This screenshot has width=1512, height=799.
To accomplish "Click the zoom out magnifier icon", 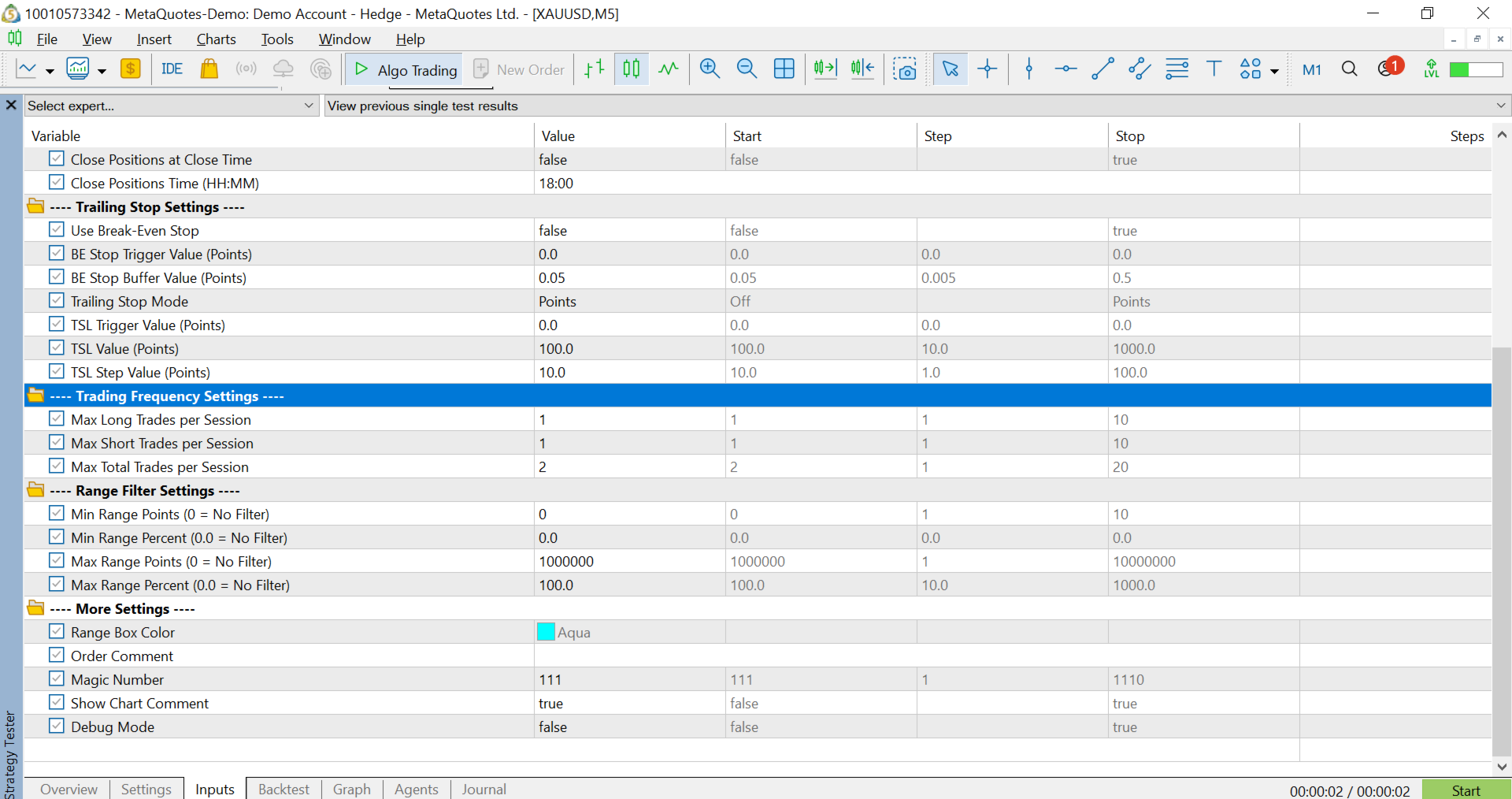I will tap(747, 69).
